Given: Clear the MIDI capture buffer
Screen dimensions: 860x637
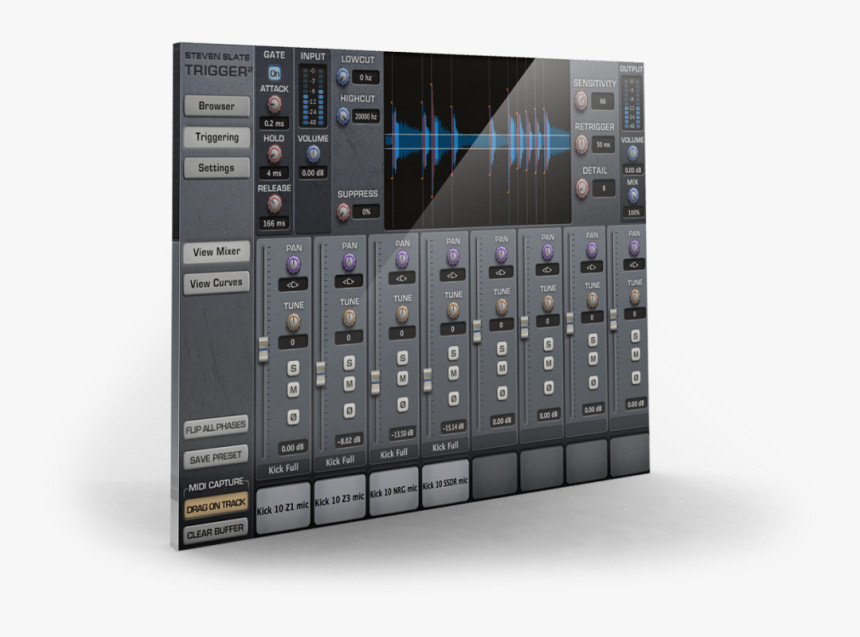Looking at the screenshot, I should point(216,532).
